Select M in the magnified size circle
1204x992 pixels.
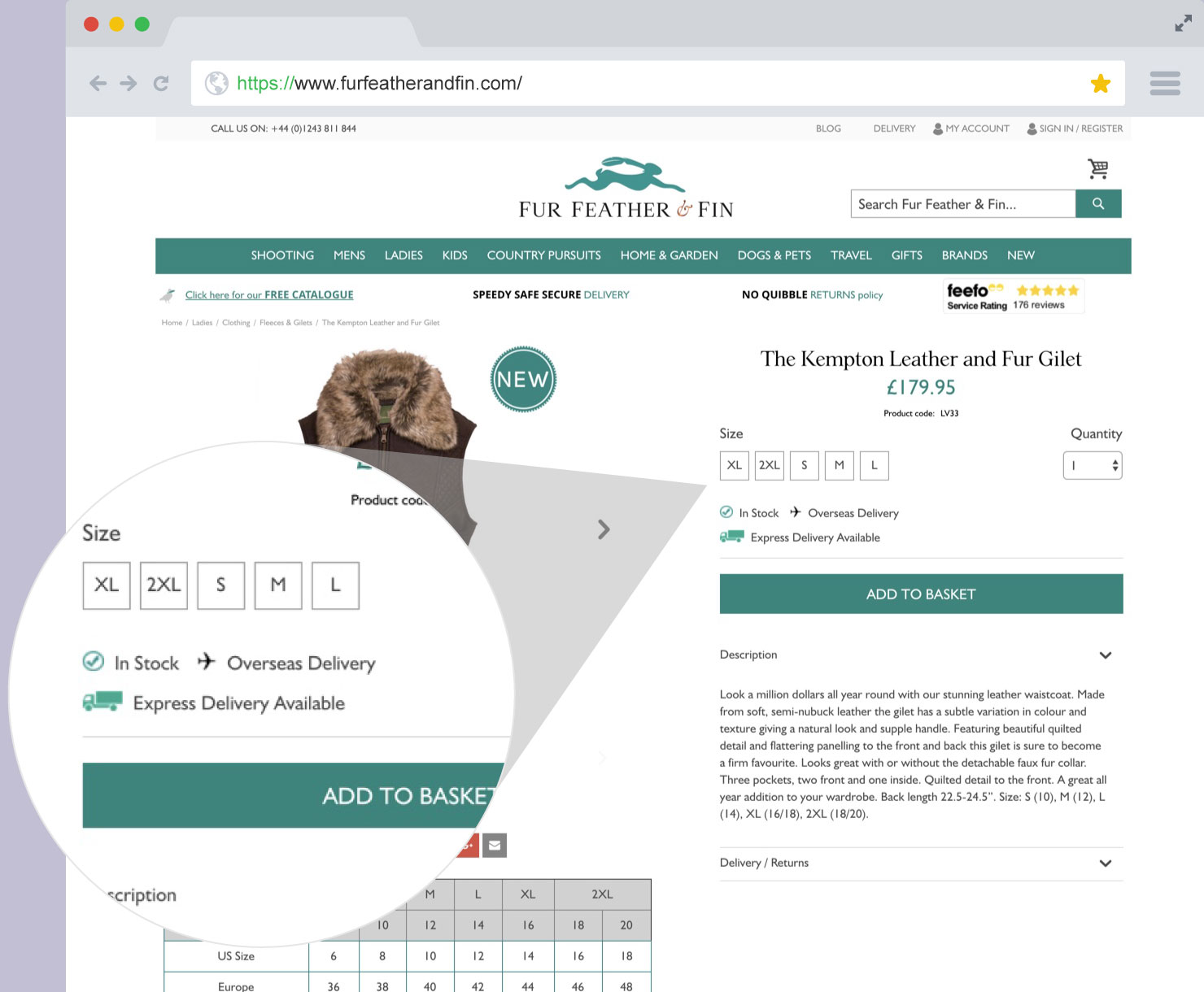click(x=278, y=585)
